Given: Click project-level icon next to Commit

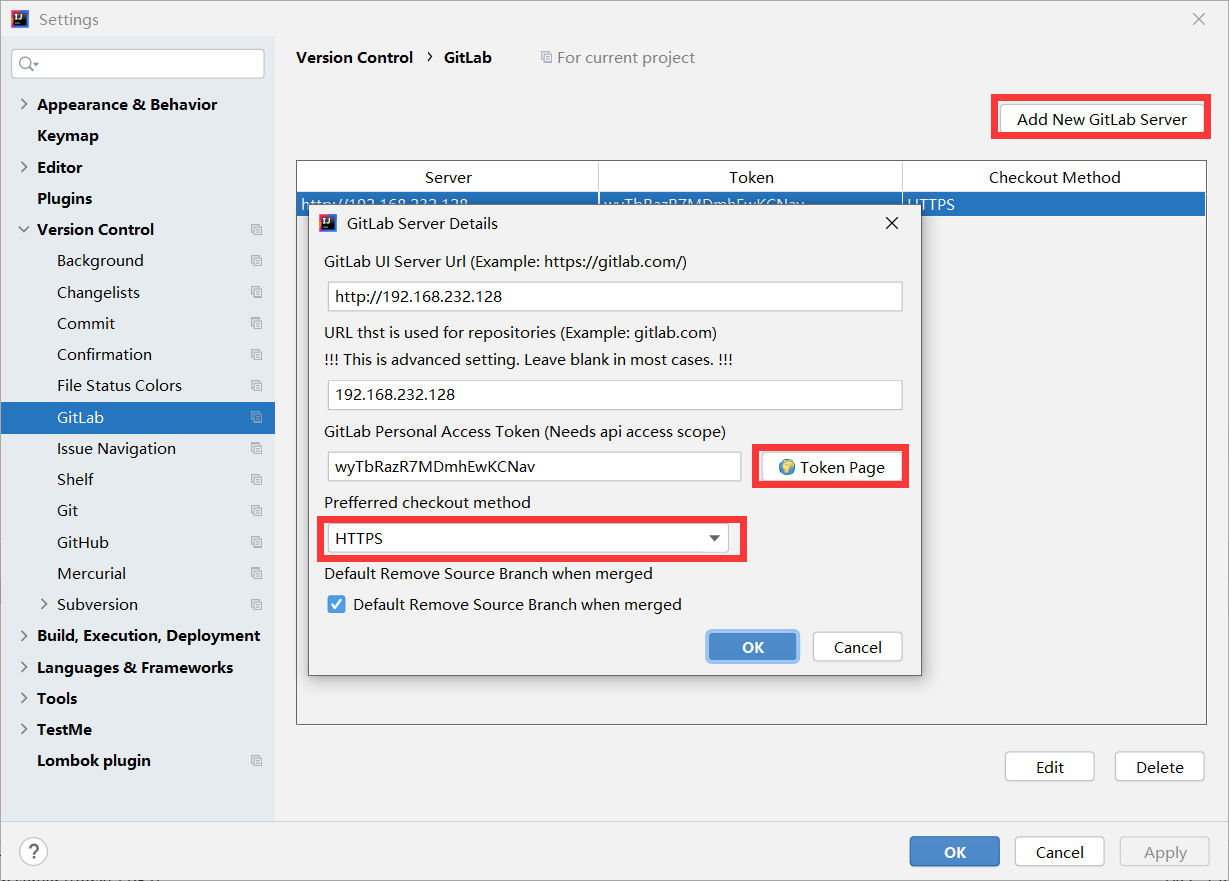Looking at the screenshot, I should (257, 323).
